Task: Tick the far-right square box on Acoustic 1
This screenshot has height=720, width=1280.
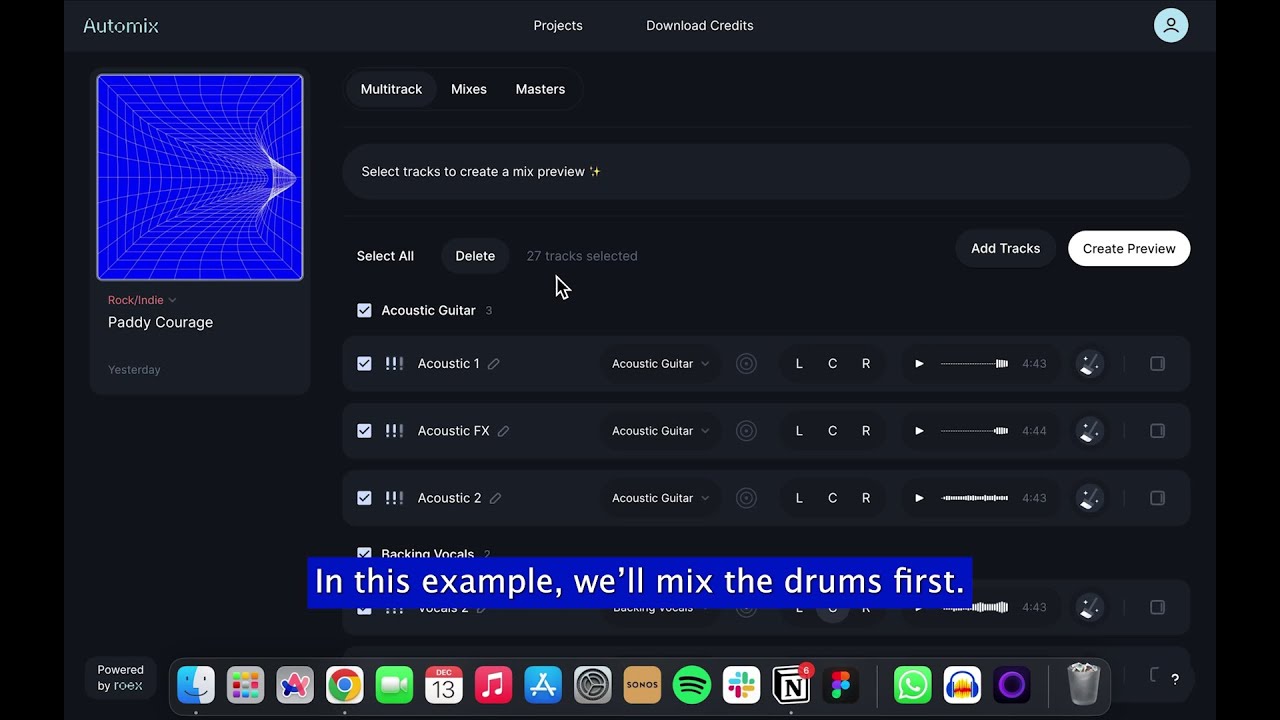Action: click(1157, 364)
